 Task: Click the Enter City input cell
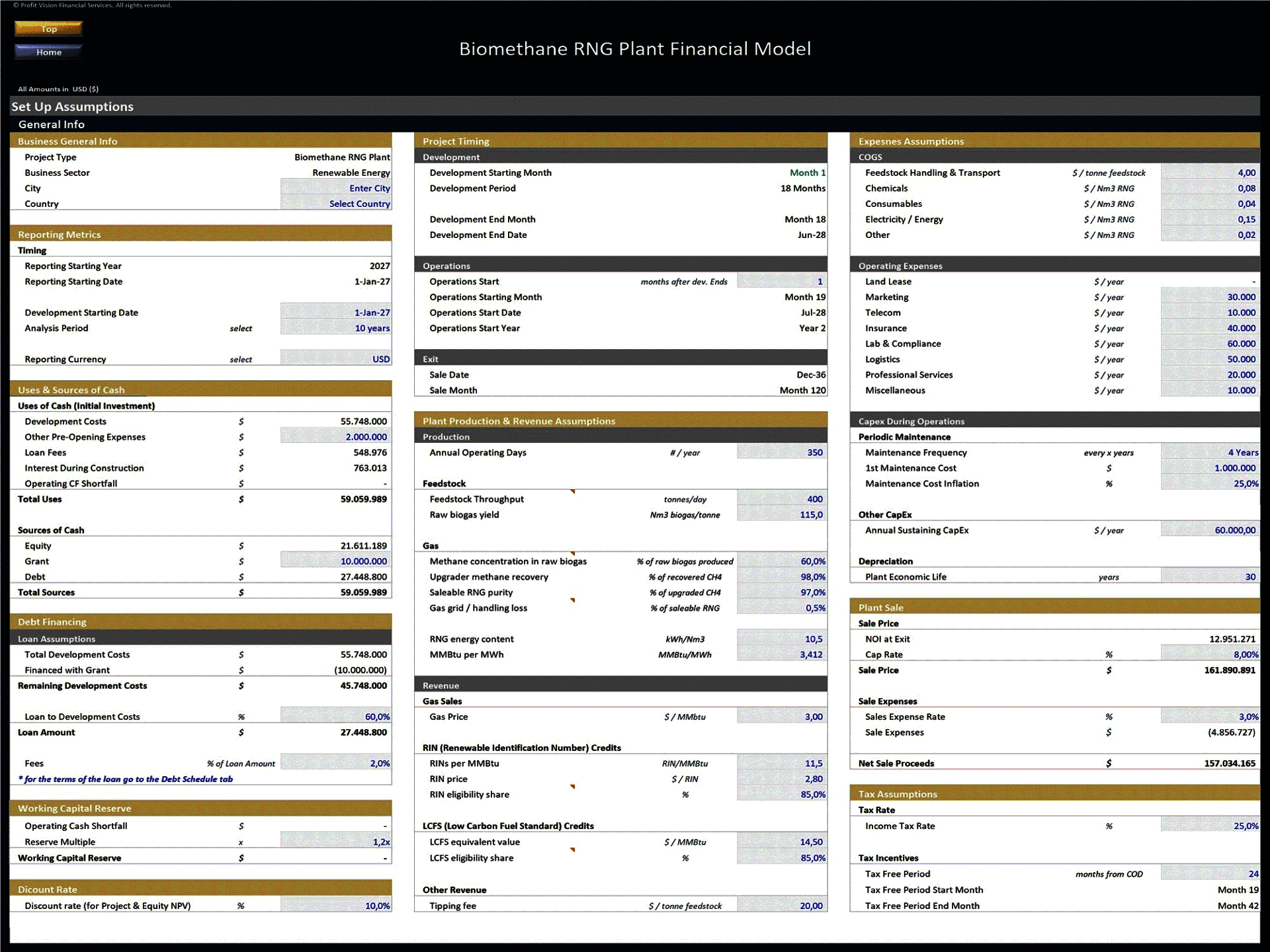pyautogui.click(x=336, y=188)
